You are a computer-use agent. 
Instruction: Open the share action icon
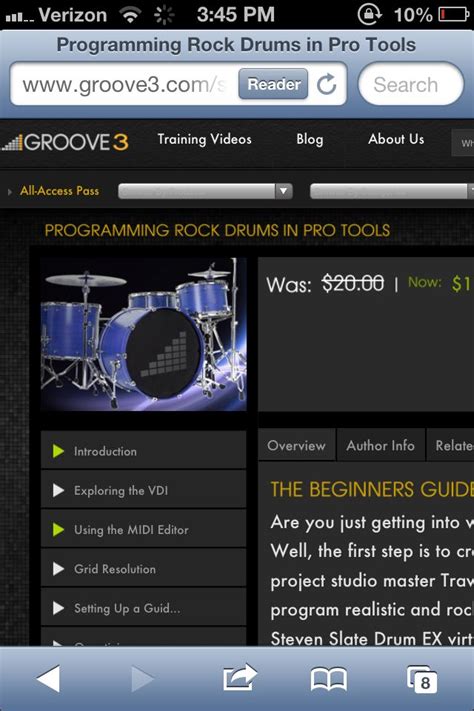[239, 677]
